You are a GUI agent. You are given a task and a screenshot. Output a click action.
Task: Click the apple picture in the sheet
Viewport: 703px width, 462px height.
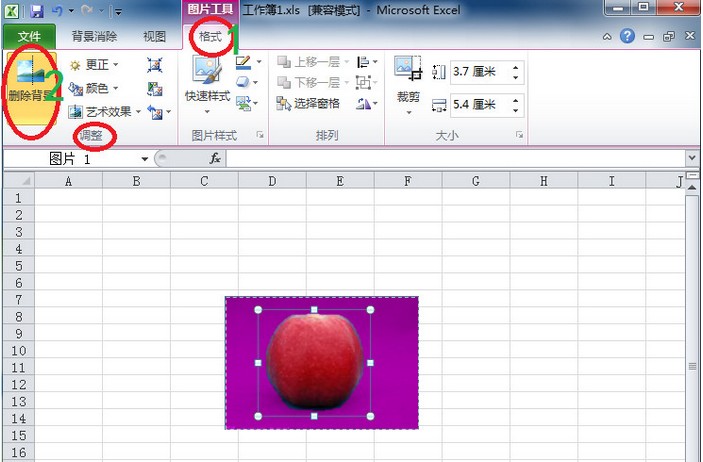(x=321, y=362)
